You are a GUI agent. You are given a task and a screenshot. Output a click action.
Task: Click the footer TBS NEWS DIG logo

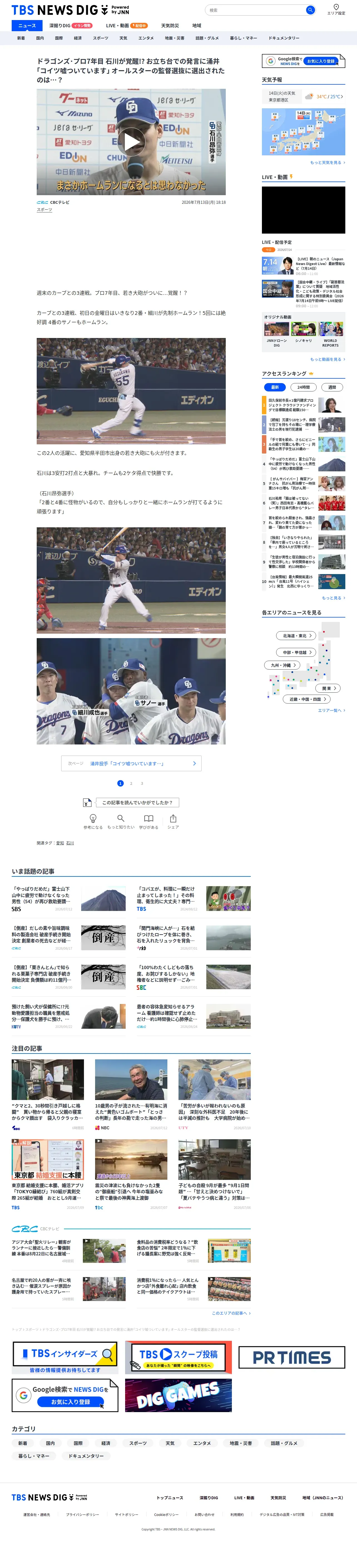tap(49, 1497)
